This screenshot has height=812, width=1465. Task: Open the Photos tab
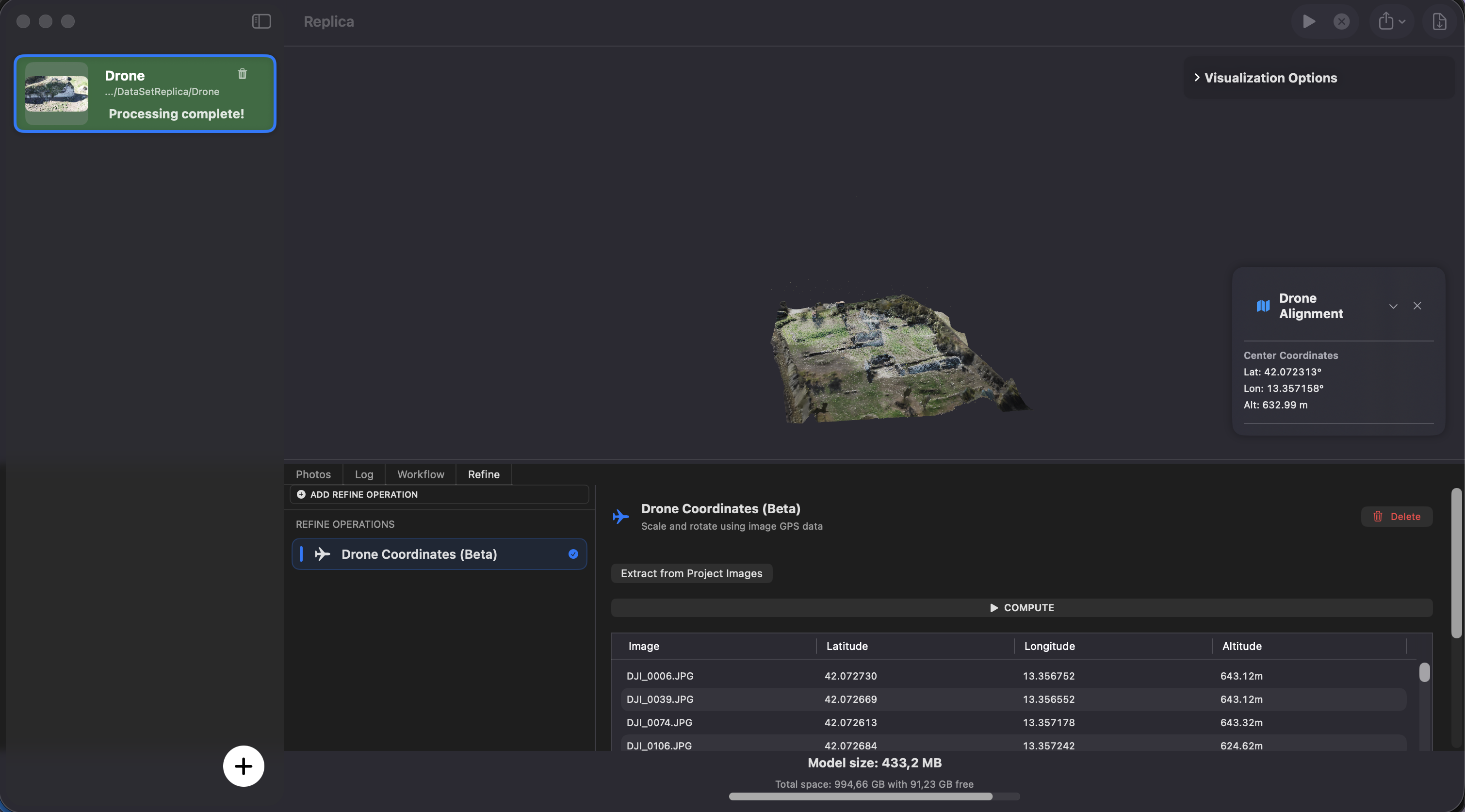(x=313, y=474)
